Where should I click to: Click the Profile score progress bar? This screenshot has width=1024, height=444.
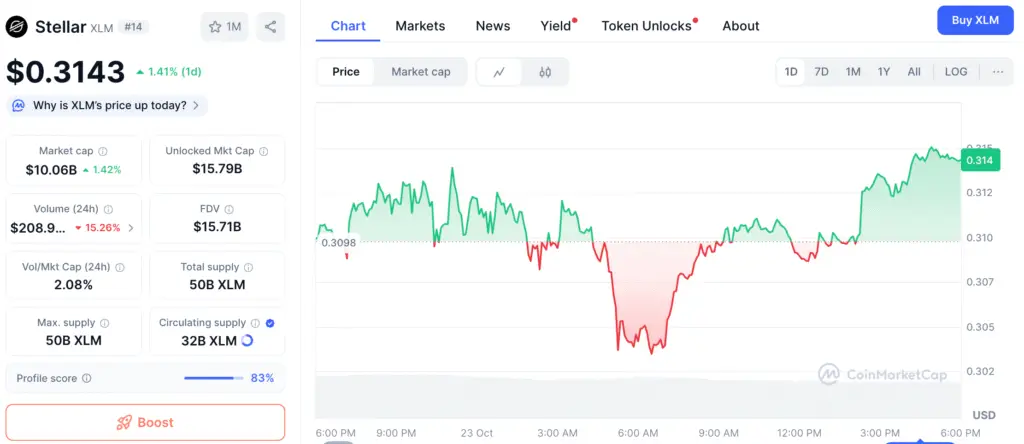[x=213, y=378]
